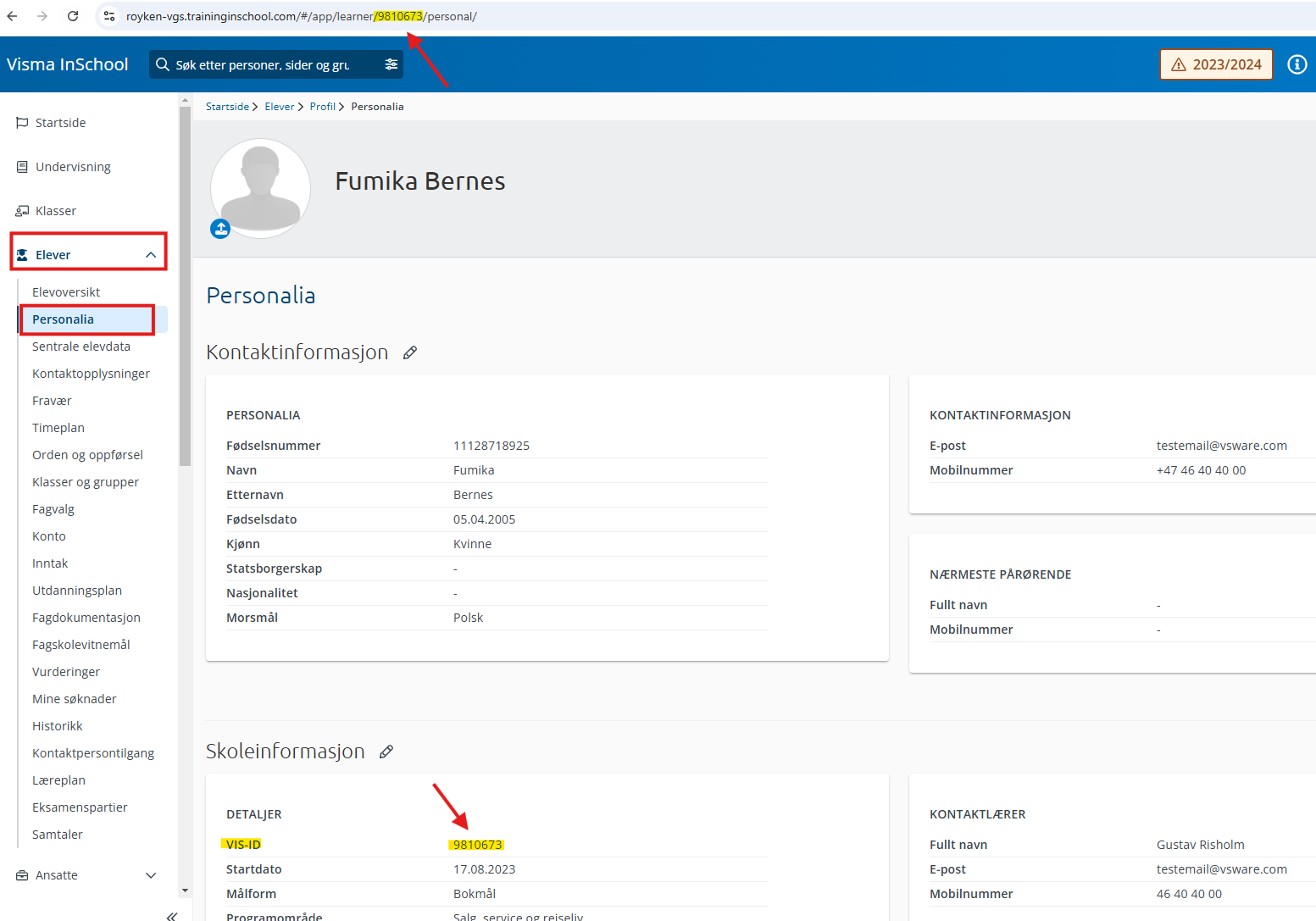1316x921 pixels.
Task: Open the 2023/2024 school year selector
Action: pyautogui.click(x=1216, y=64)
